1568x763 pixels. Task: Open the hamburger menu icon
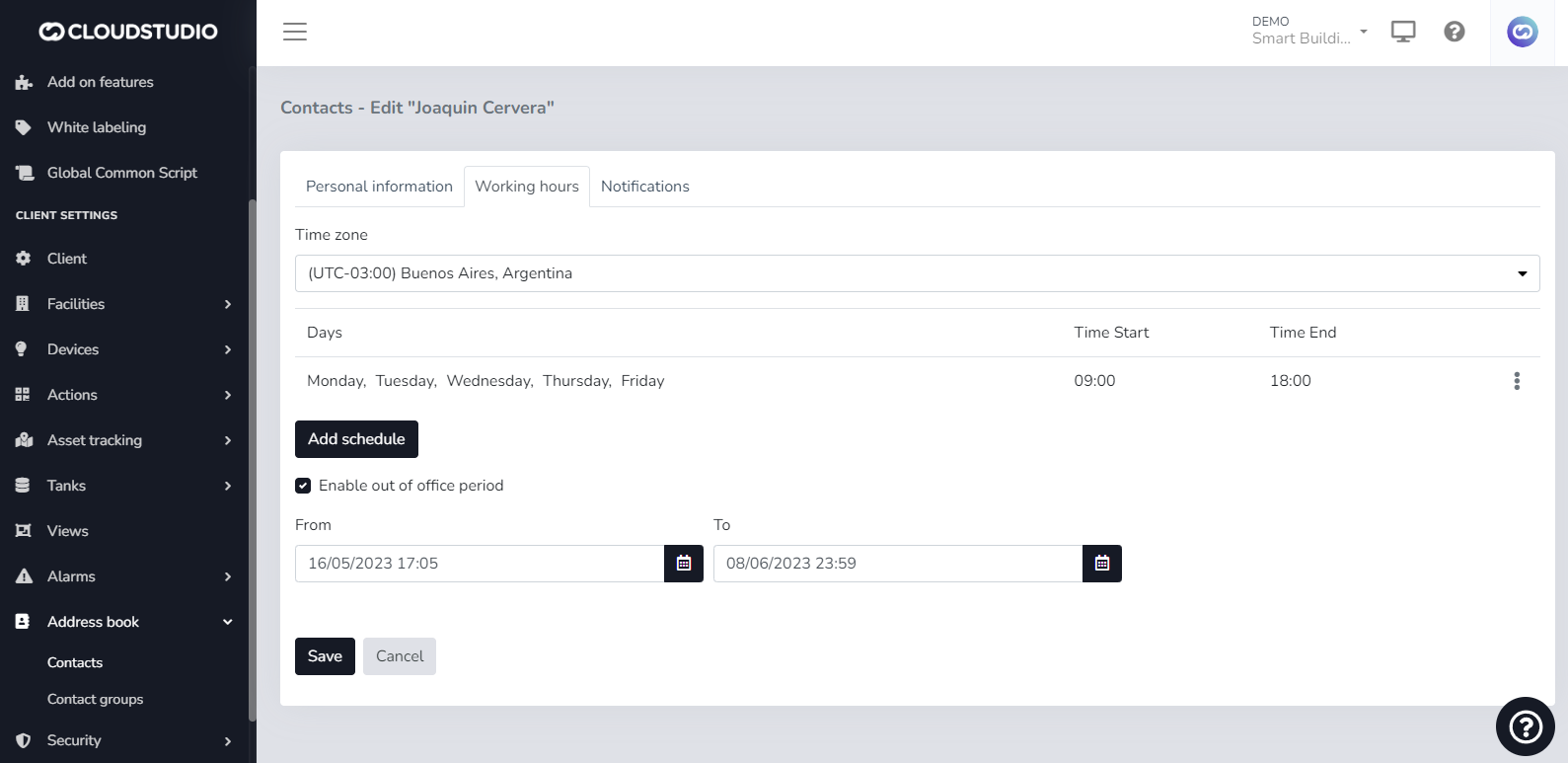point(295,32)
